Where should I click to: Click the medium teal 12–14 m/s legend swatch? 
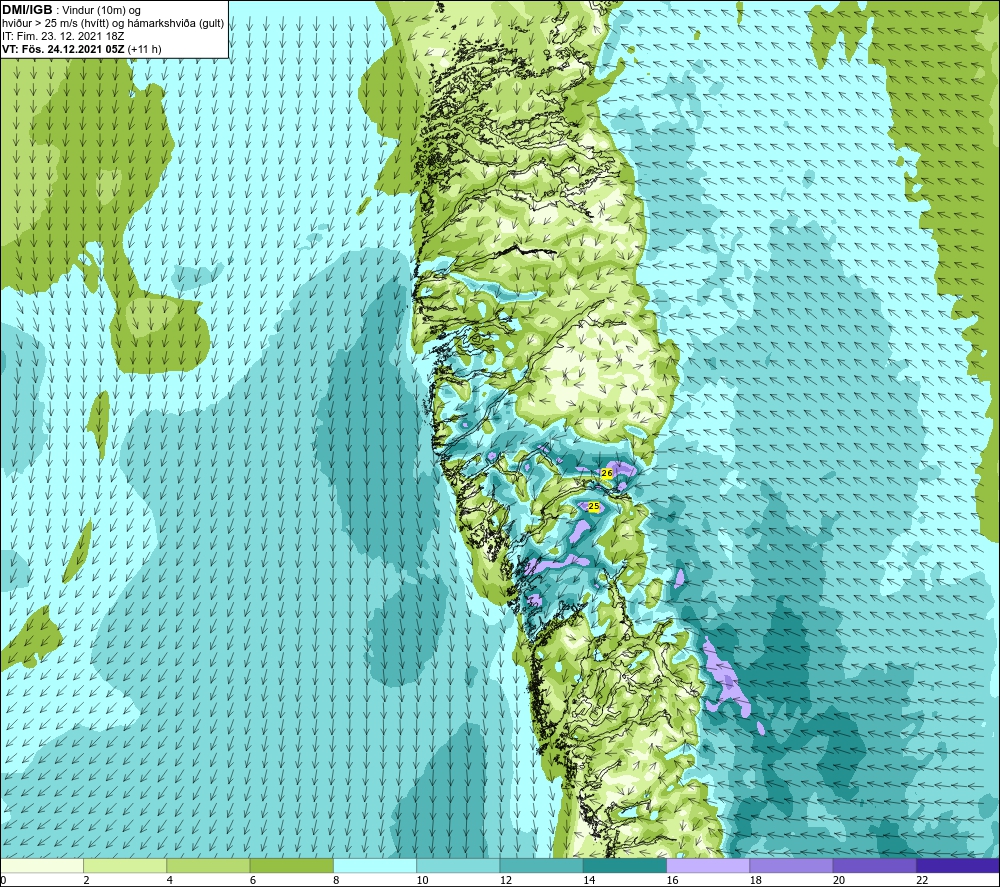(x=541, y=866)
